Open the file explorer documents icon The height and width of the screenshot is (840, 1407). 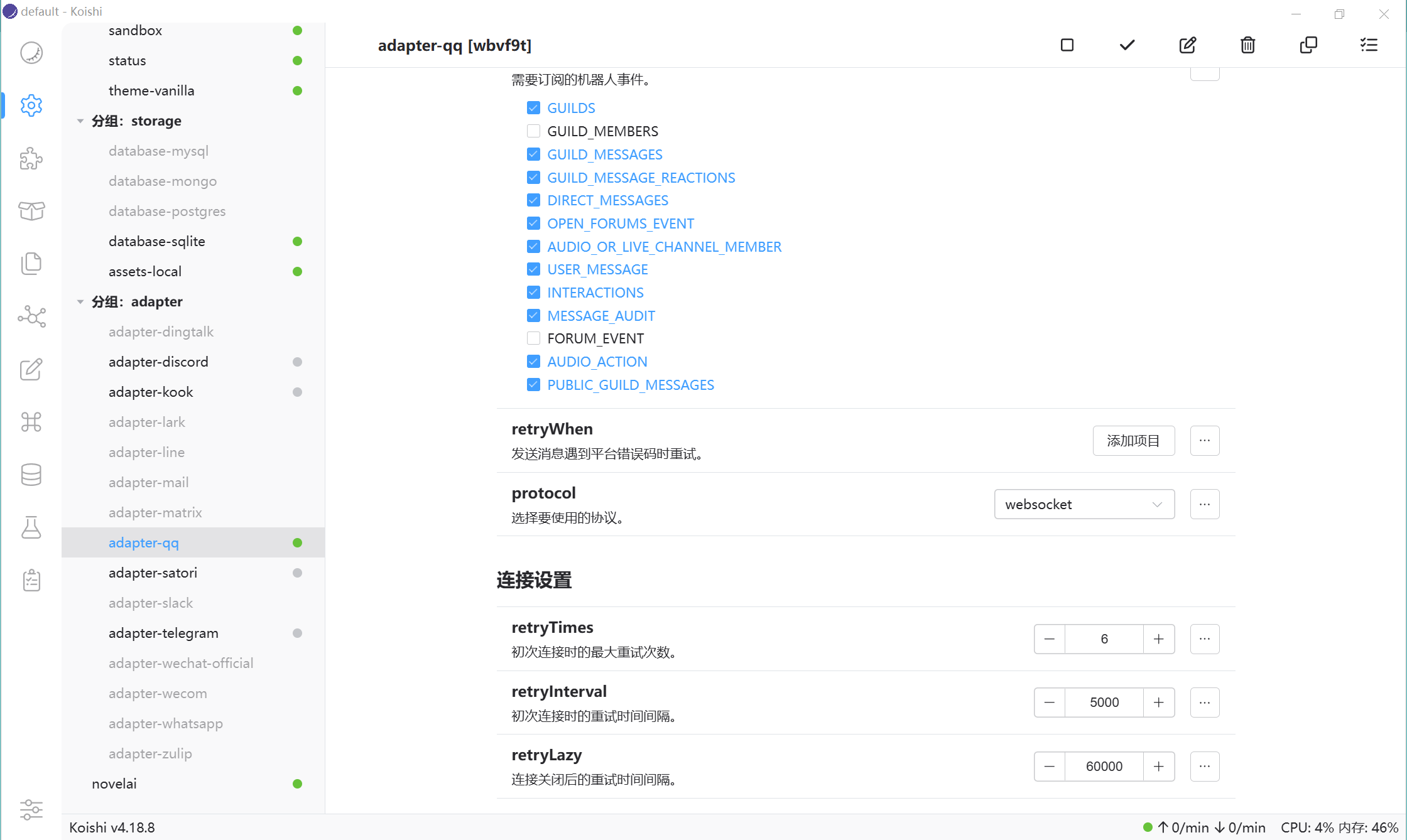click(31, 264)
